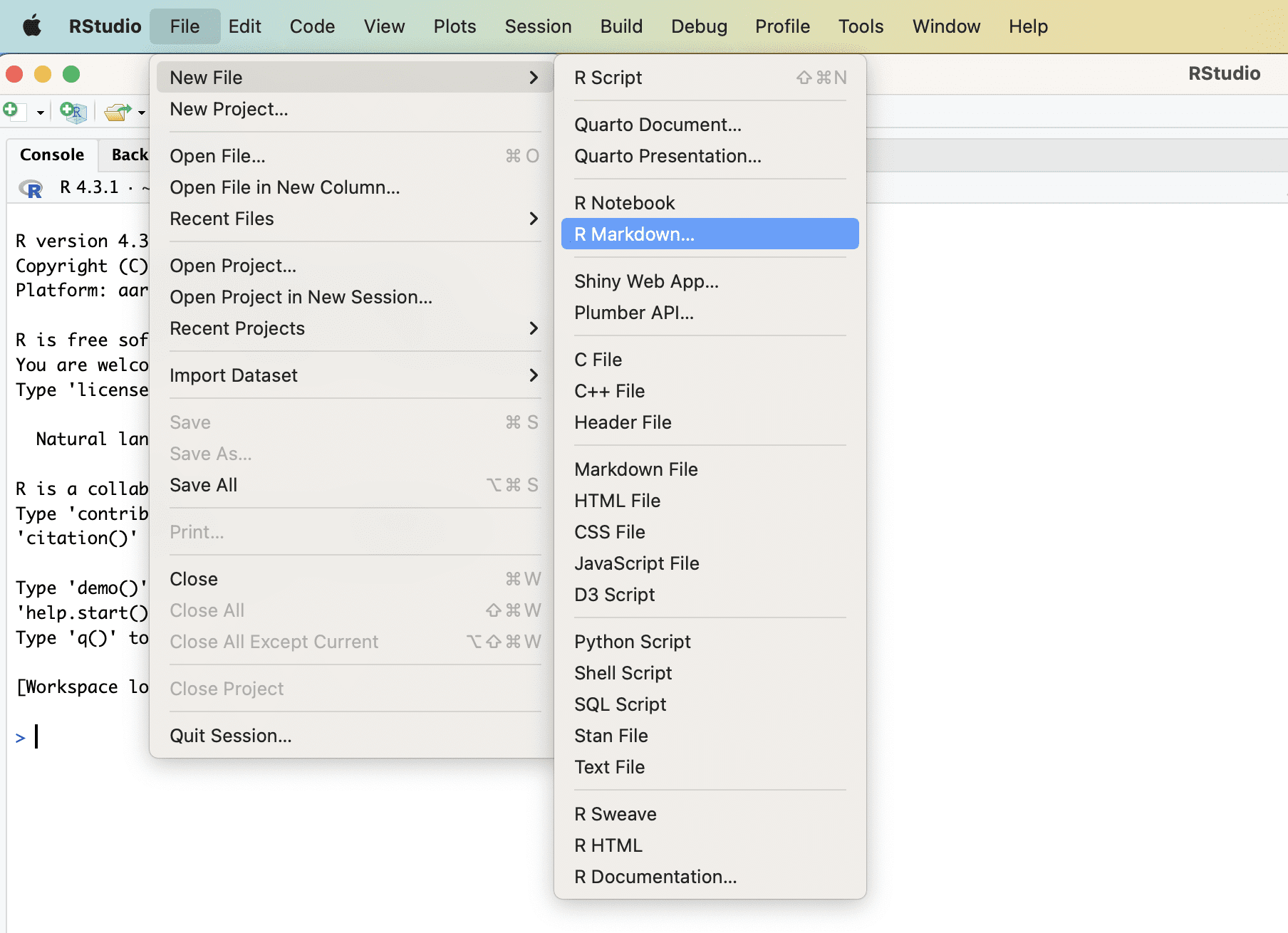Create a new R Documentation... file
The image size is (1288, 933).
[x=710, y=877]
